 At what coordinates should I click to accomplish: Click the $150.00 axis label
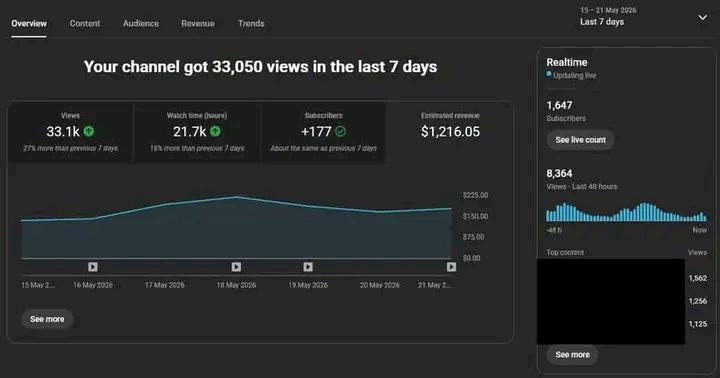[475, 216]
